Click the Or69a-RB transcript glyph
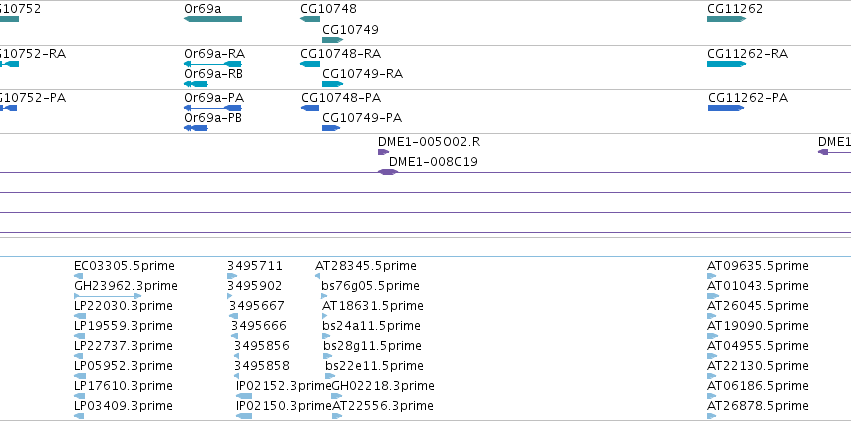Screen dimensions: 851x421 coord(196,84)
